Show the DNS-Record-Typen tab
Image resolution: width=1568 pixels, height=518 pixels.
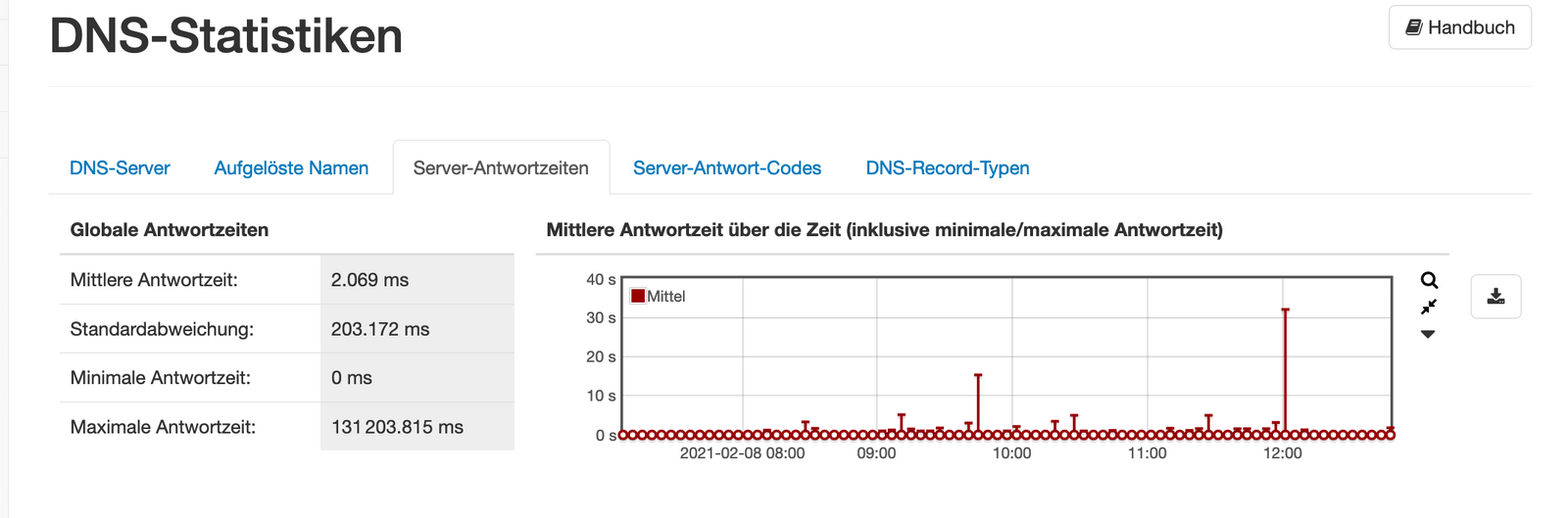(x=947, y=168)
